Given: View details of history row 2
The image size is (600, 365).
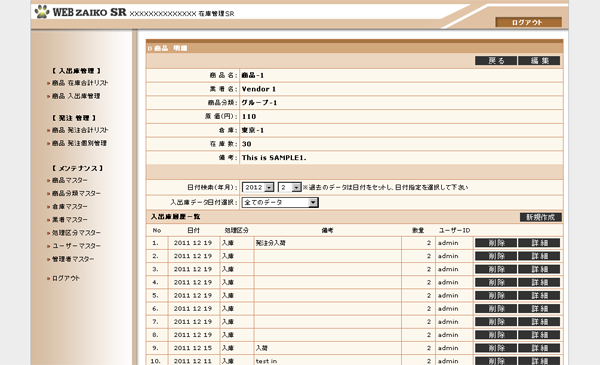Looking at the screenshot, I should [539, 256].
